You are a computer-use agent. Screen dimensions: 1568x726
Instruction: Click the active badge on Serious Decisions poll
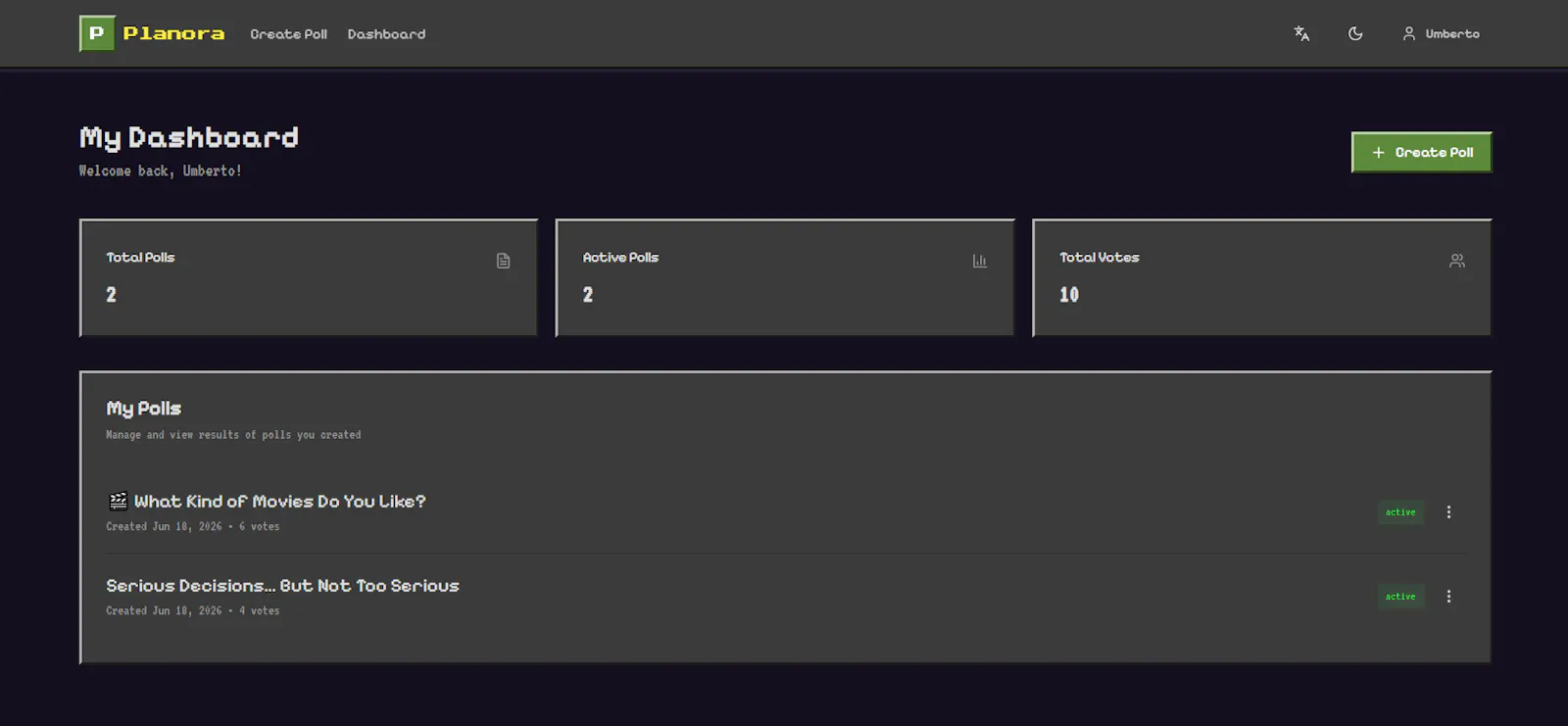click(1400, 597)
